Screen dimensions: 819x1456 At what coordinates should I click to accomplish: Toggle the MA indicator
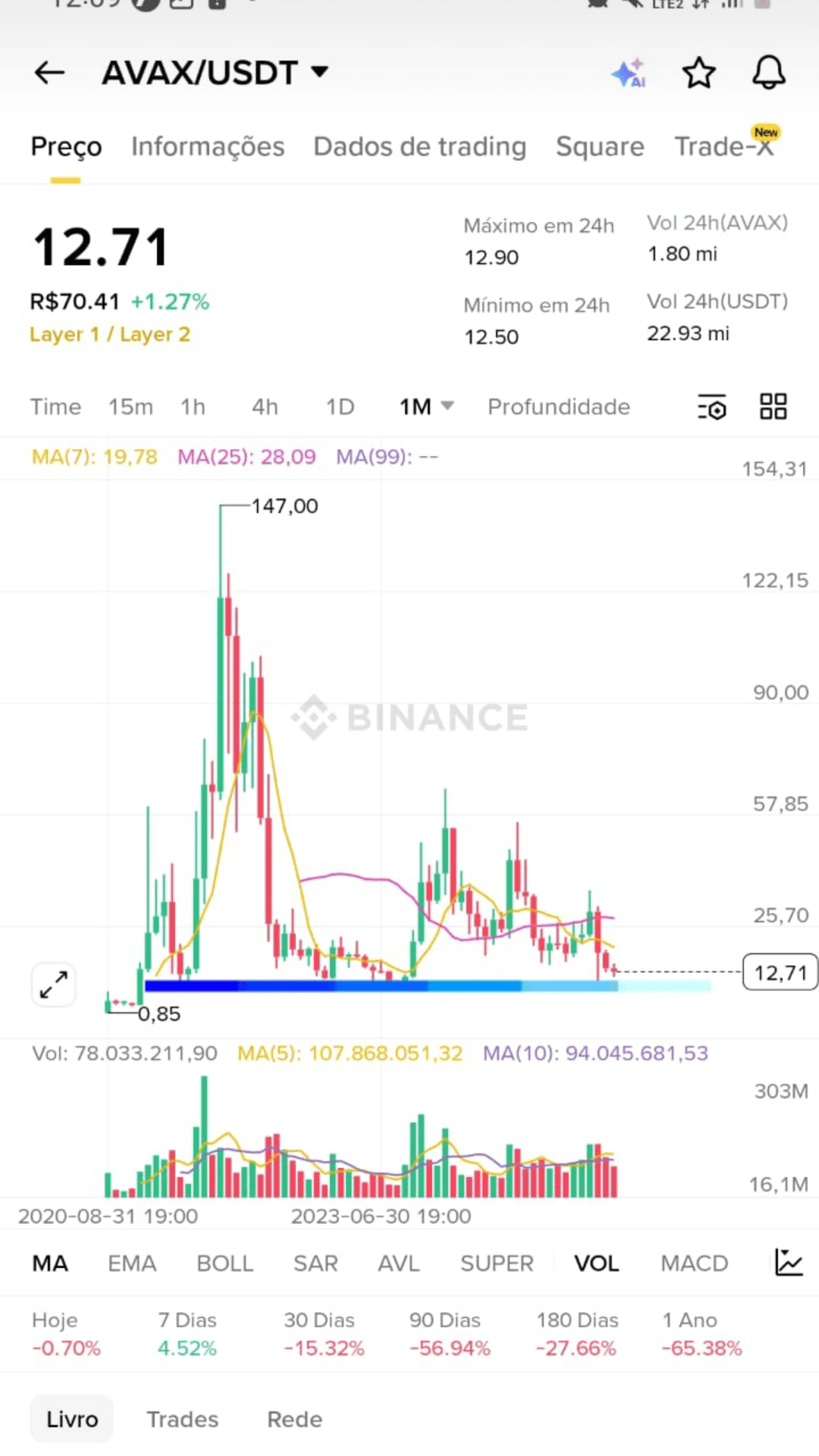(50, 1263)
